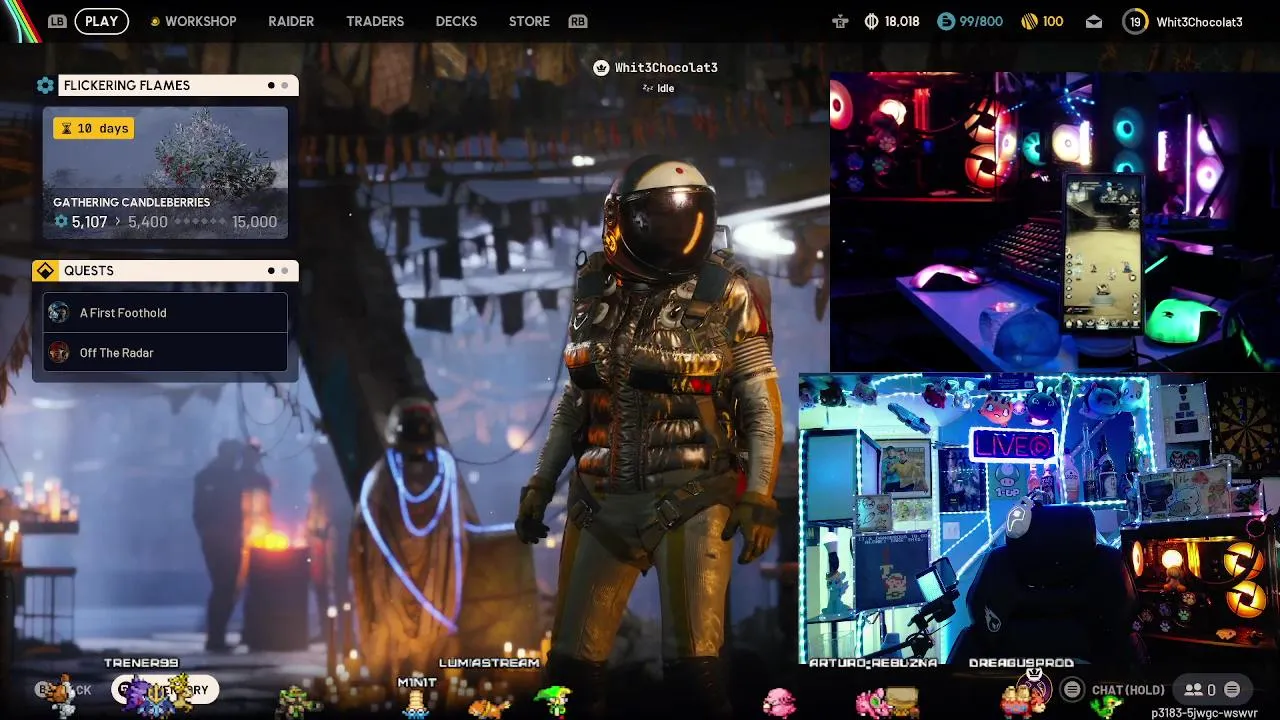Image resolution: width=1280 pixels, height=720 pixels.
Task: Click the crown icon beside Whit3Chocolat3
Action: [601, 68]
